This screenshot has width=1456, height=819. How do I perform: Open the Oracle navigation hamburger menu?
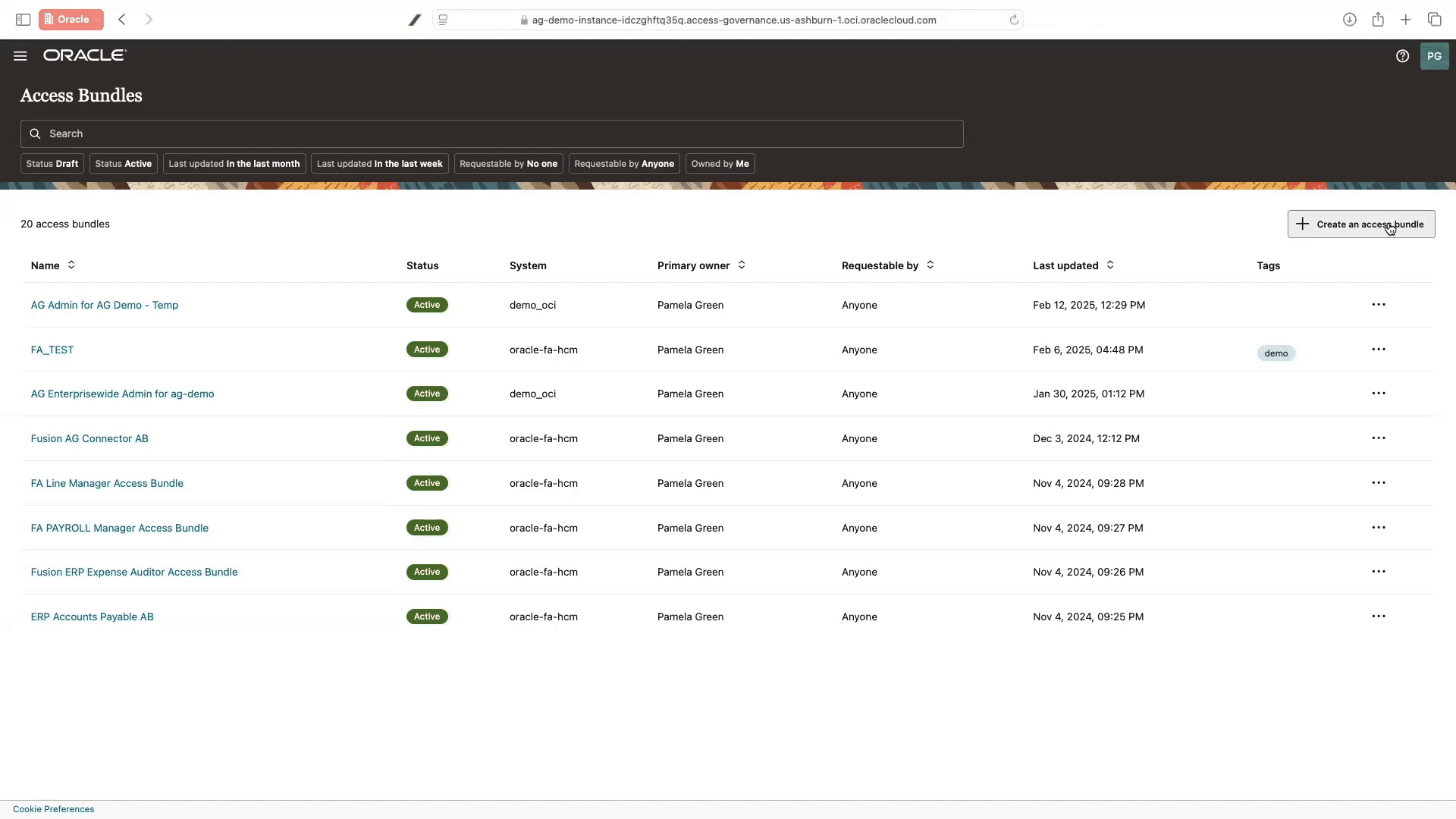[x=20, y=55]
